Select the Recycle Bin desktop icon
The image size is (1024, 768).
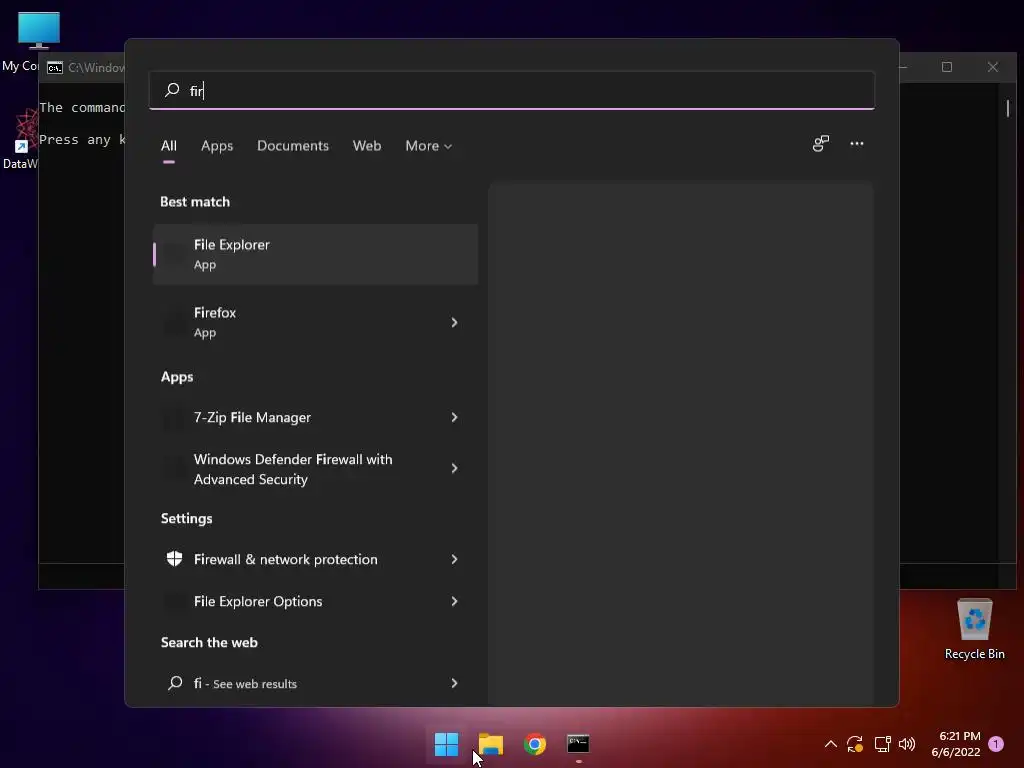[x=974, y=629]
